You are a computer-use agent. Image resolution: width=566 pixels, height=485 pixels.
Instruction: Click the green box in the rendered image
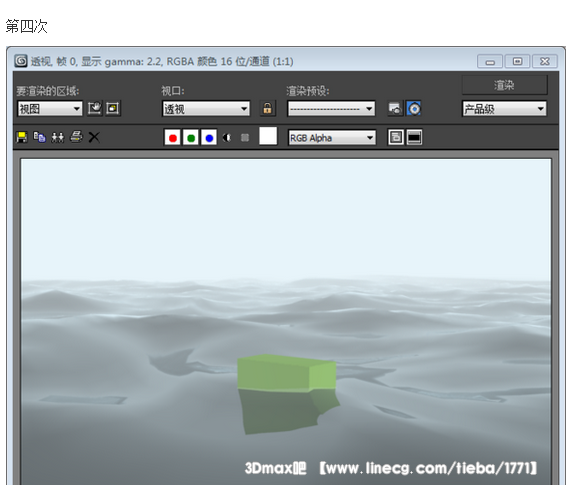pyautogui.click(x=287, y=373)
